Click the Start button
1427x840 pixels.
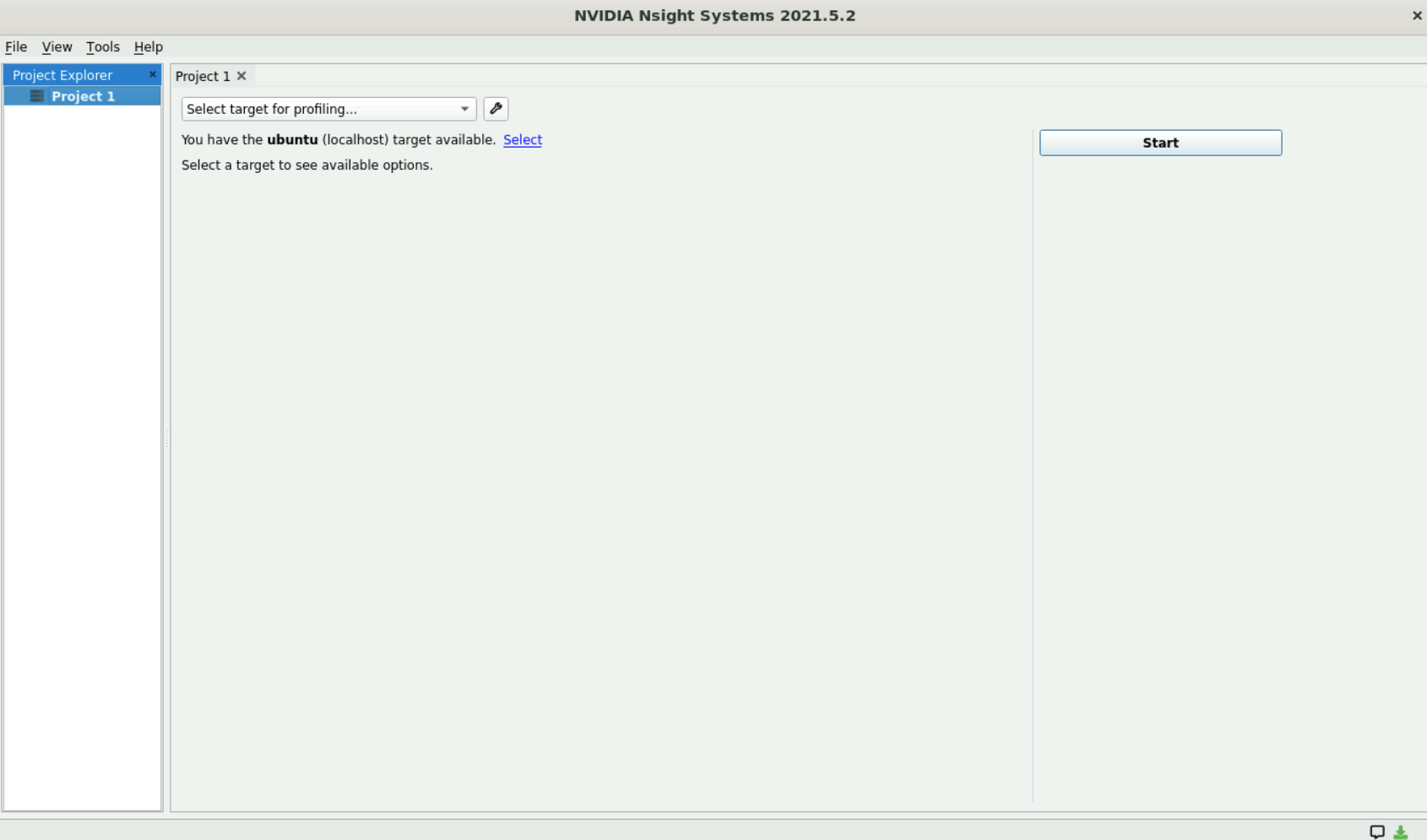pos(1161,143)
